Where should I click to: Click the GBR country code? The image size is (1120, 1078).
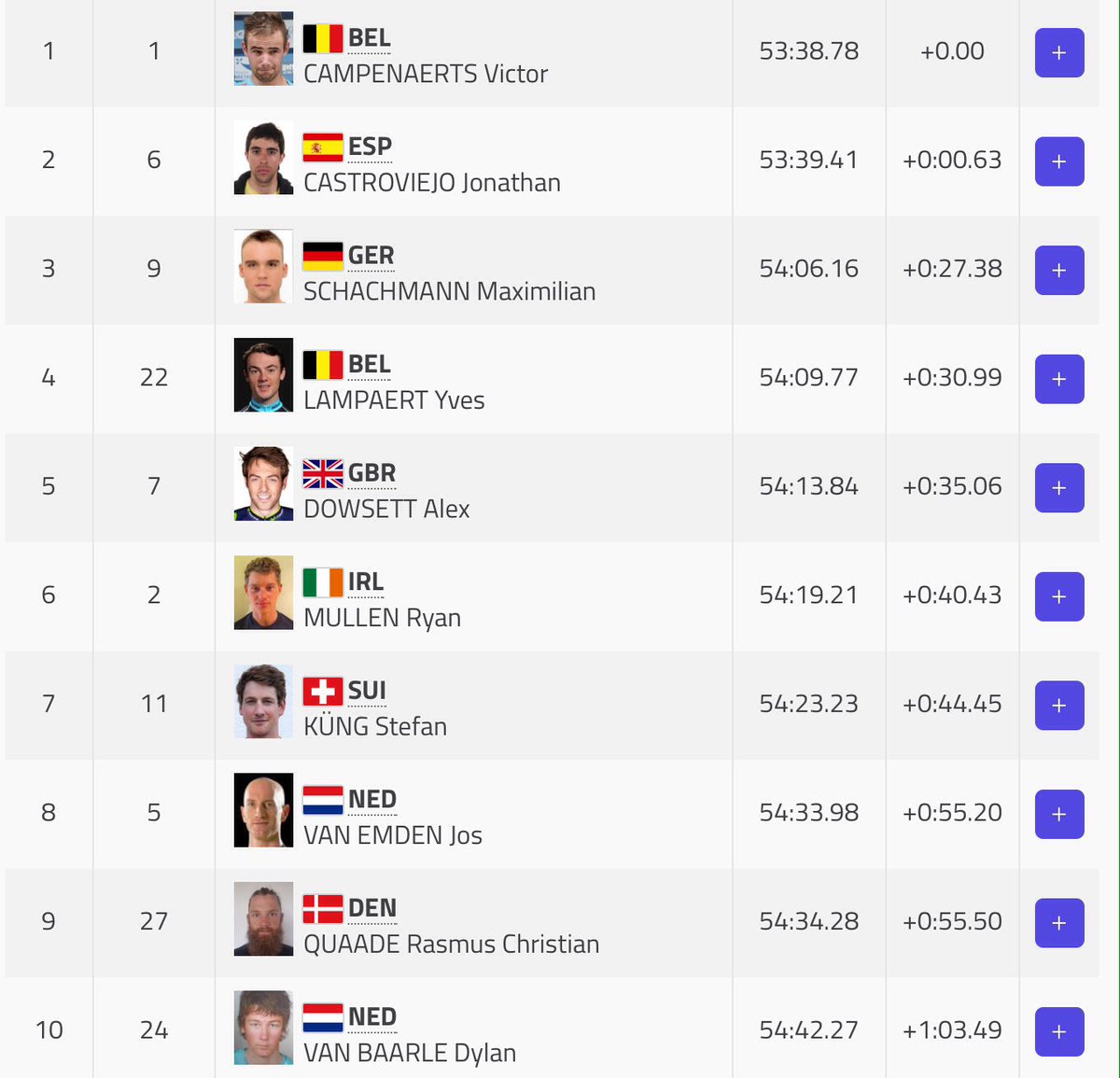coord(371,473)
